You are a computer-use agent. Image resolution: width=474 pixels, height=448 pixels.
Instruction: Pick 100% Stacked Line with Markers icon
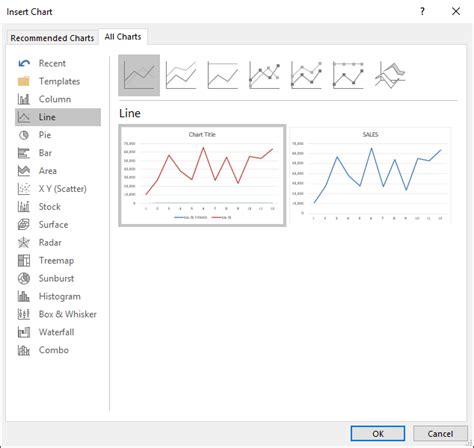tap(348, 75)
